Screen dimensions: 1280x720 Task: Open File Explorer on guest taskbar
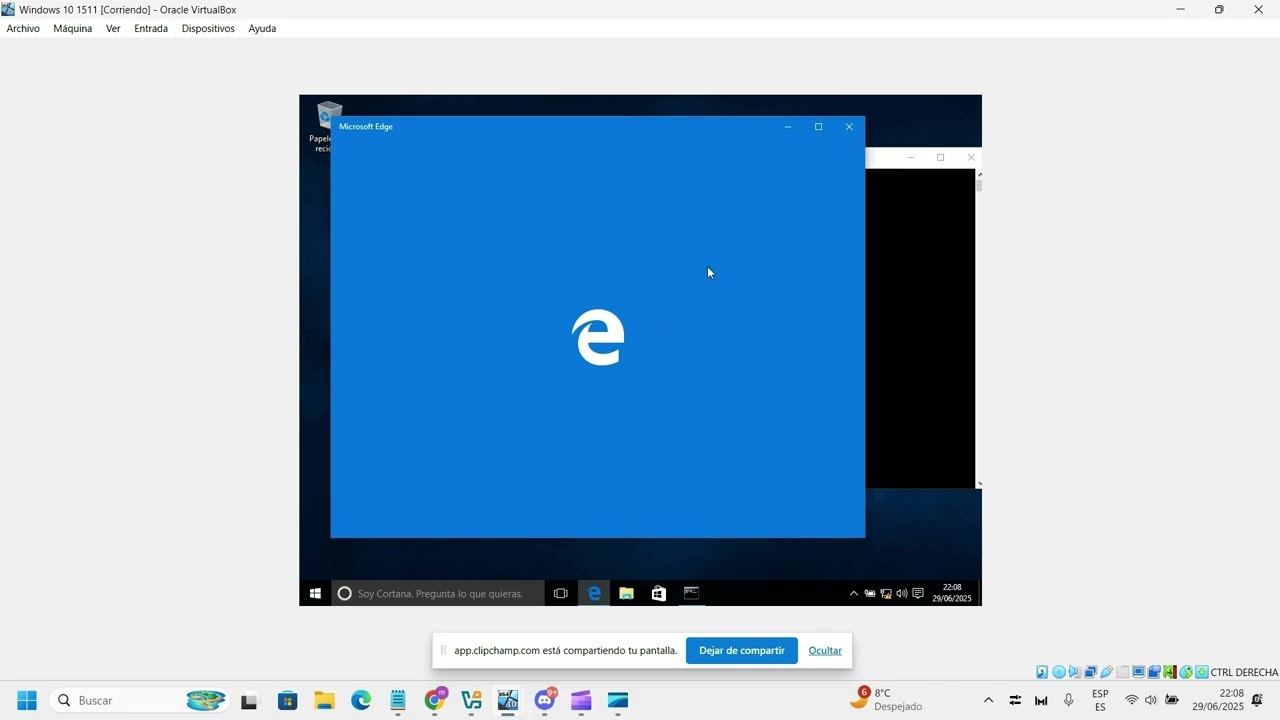click(x=626, y=593)
